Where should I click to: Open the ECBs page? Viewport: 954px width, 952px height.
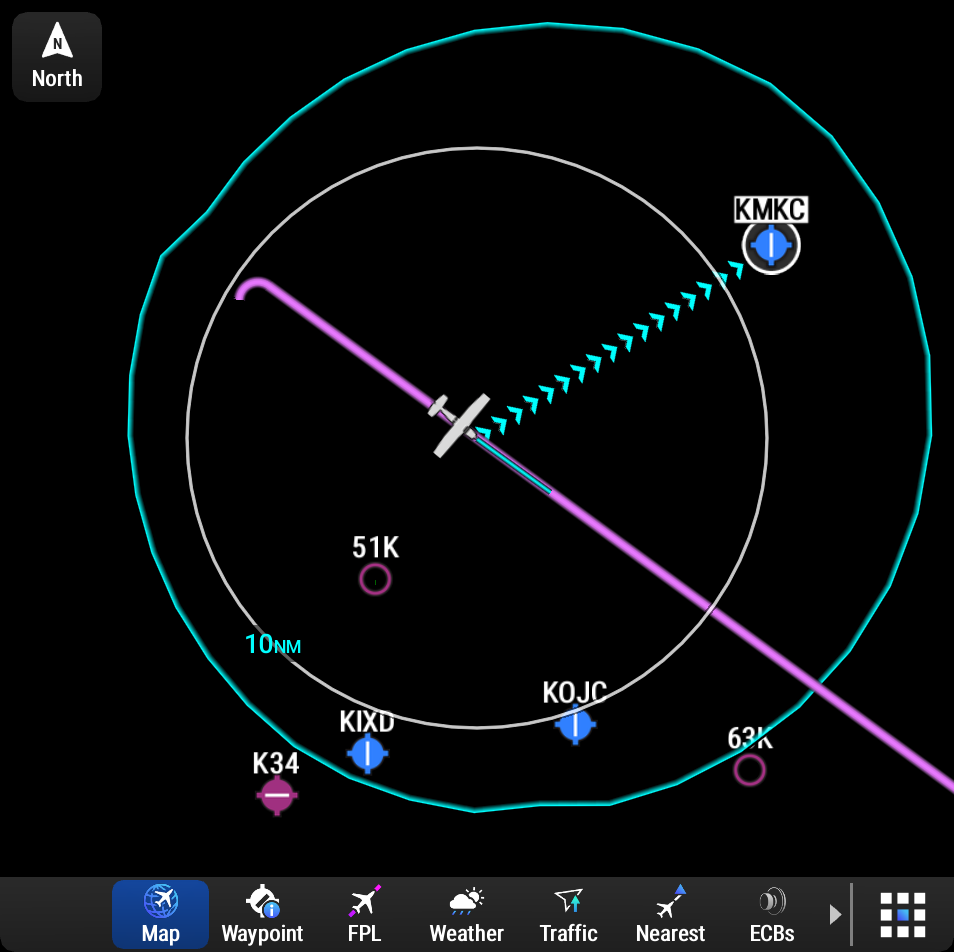click(772, 914)
